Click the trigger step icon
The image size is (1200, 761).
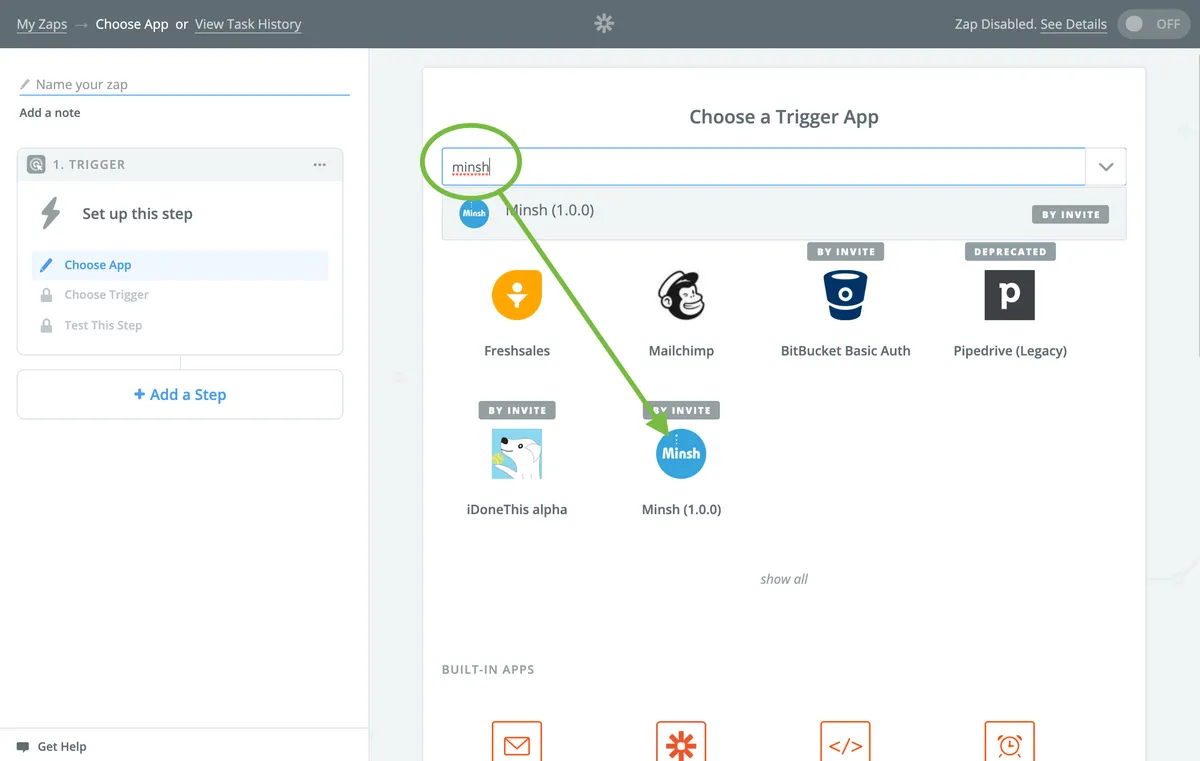(x=36, y=165)
